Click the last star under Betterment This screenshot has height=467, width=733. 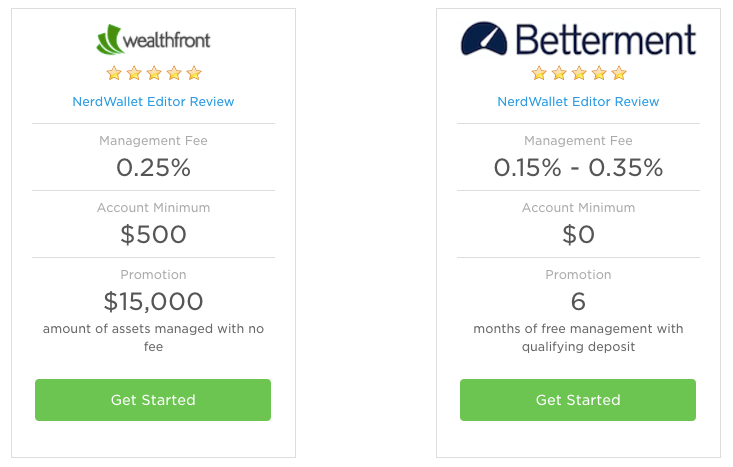pyautogui.click(x=619, y=73)
